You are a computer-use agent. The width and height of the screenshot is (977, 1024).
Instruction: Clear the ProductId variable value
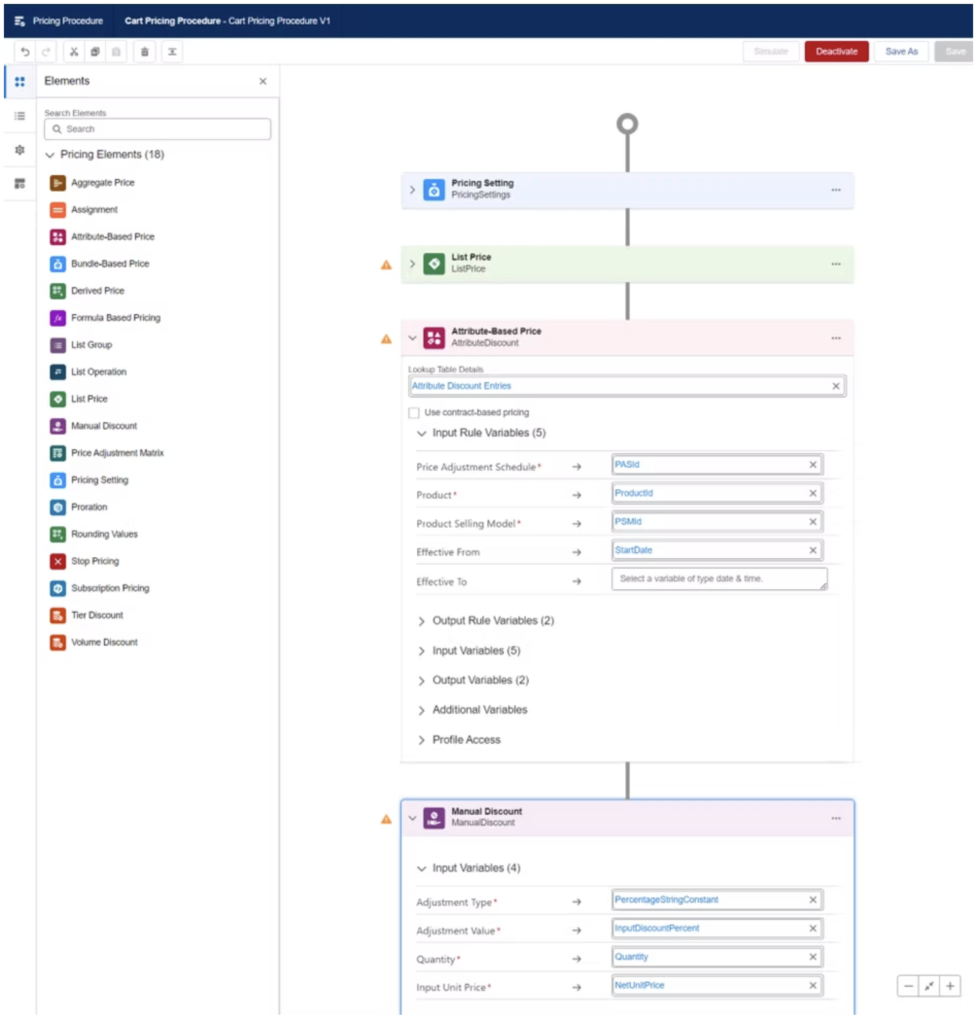point(813,494)
